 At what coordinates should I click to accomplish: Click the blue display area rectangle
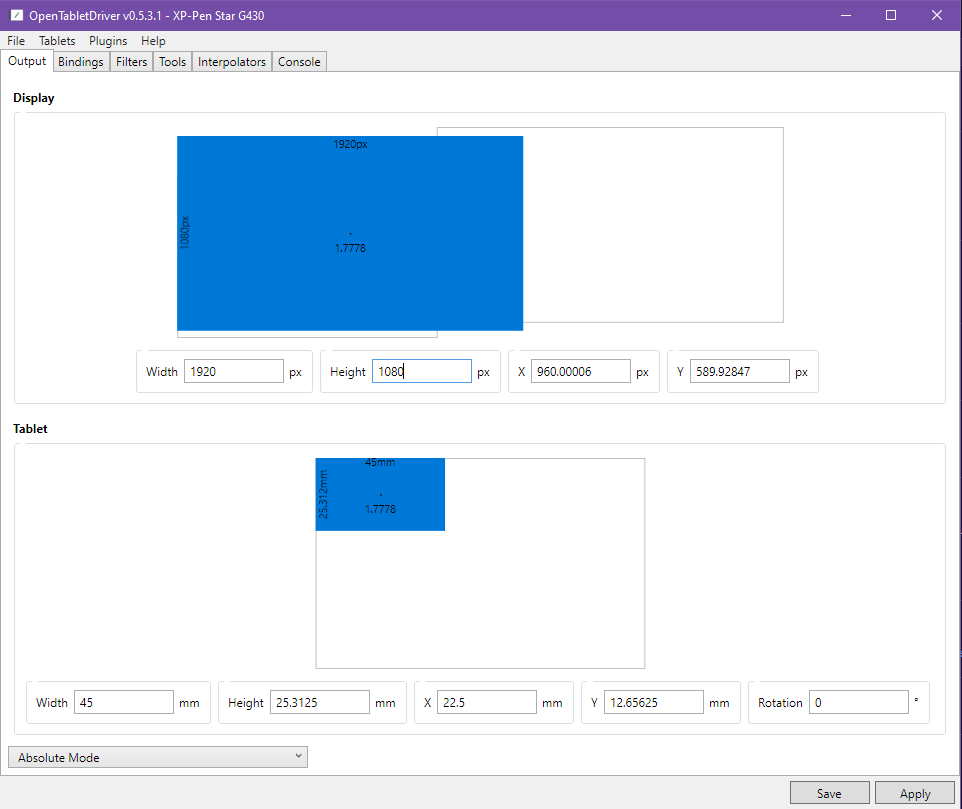coord(350,234)
